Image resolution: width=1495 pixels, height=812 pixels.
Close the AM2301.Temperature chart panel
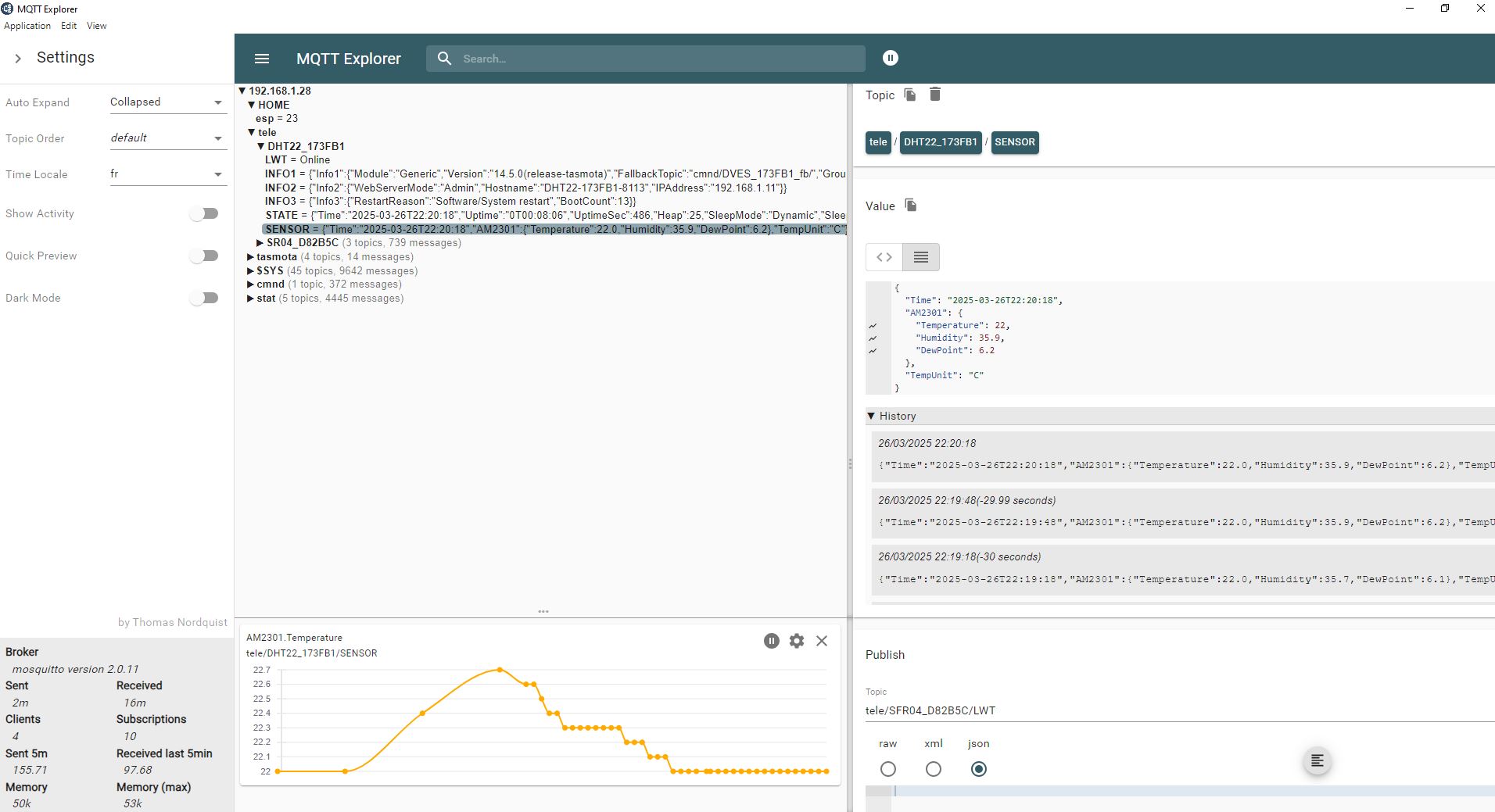822,641
